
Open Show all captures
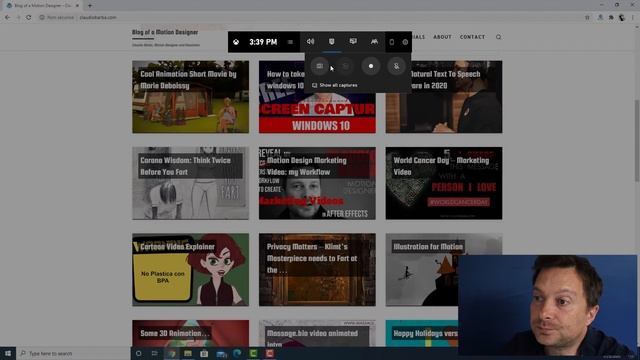[x=335, y=85]
